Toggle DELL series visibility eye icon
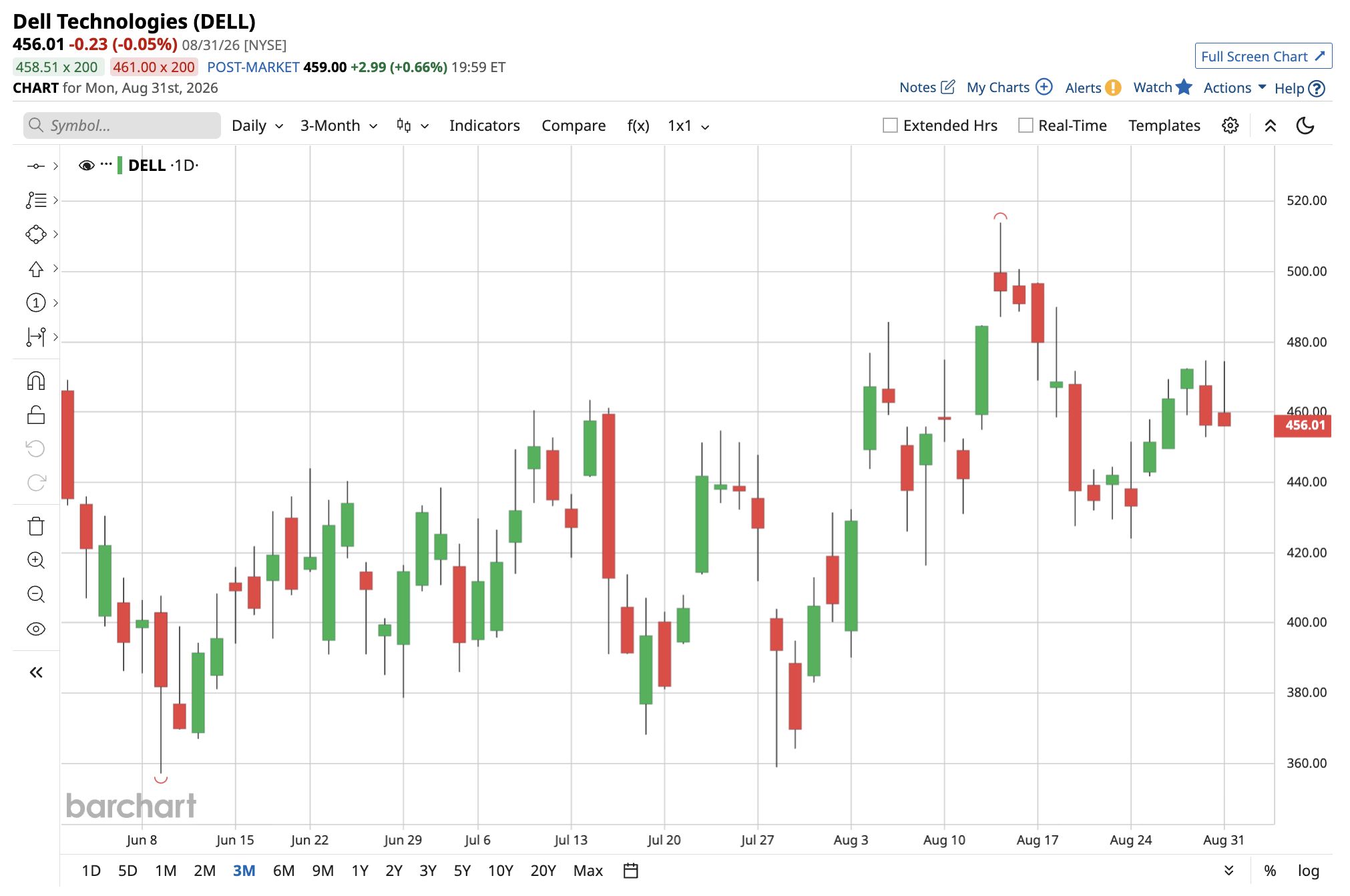 coord(86,166)
